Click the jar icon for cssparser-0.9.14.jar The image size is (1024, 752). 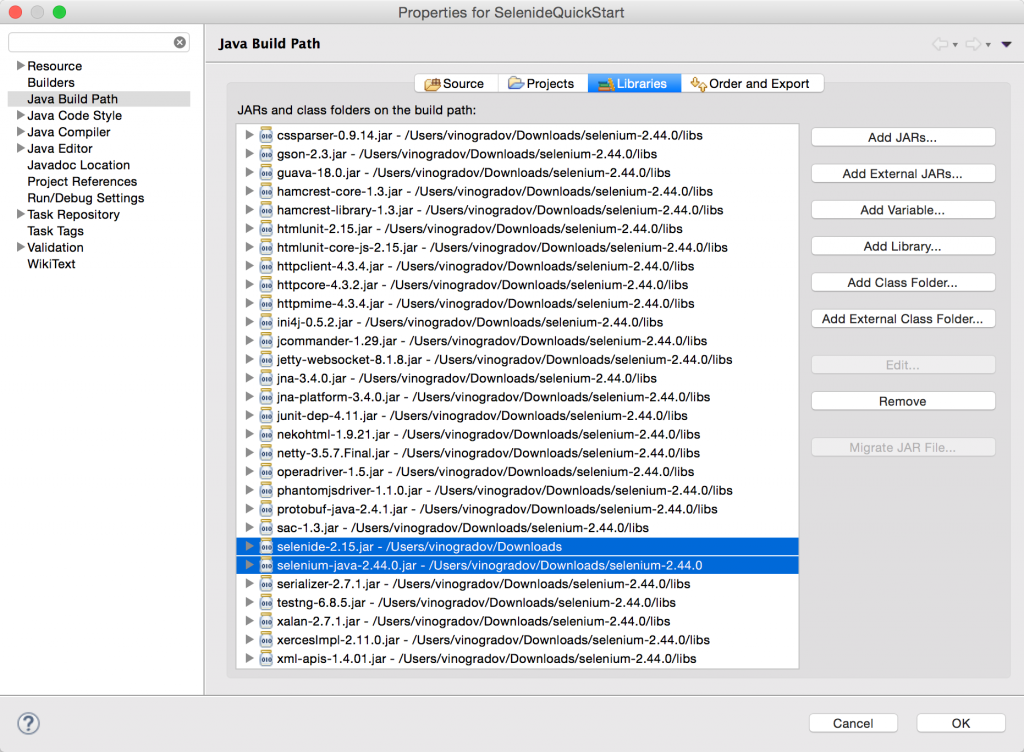266,135
